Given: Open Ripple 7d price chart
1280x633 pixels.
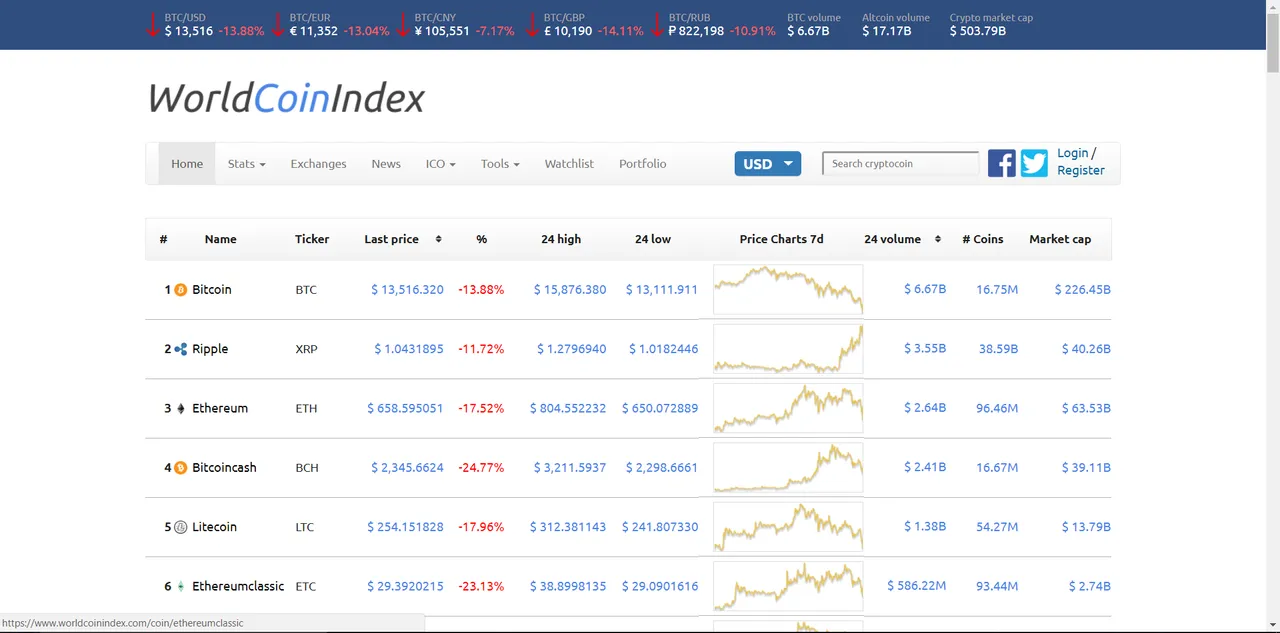Looking at the screenshot, I should (x=788, y=349).
